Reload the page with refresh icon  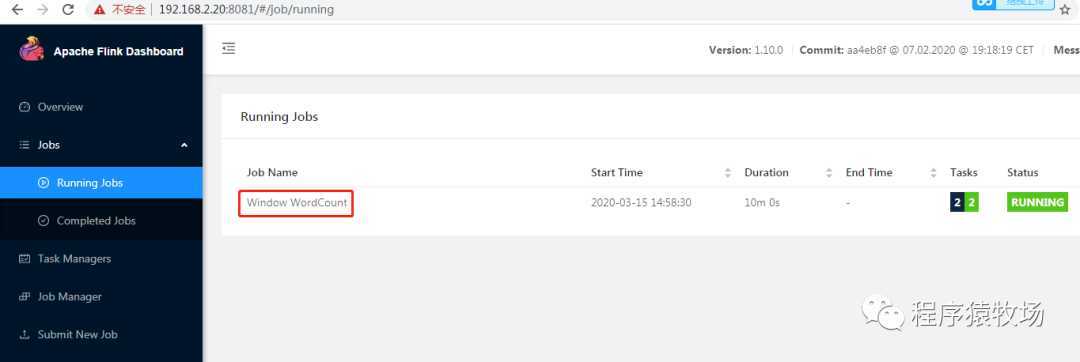pyautogui.click(x=68, y=10)
